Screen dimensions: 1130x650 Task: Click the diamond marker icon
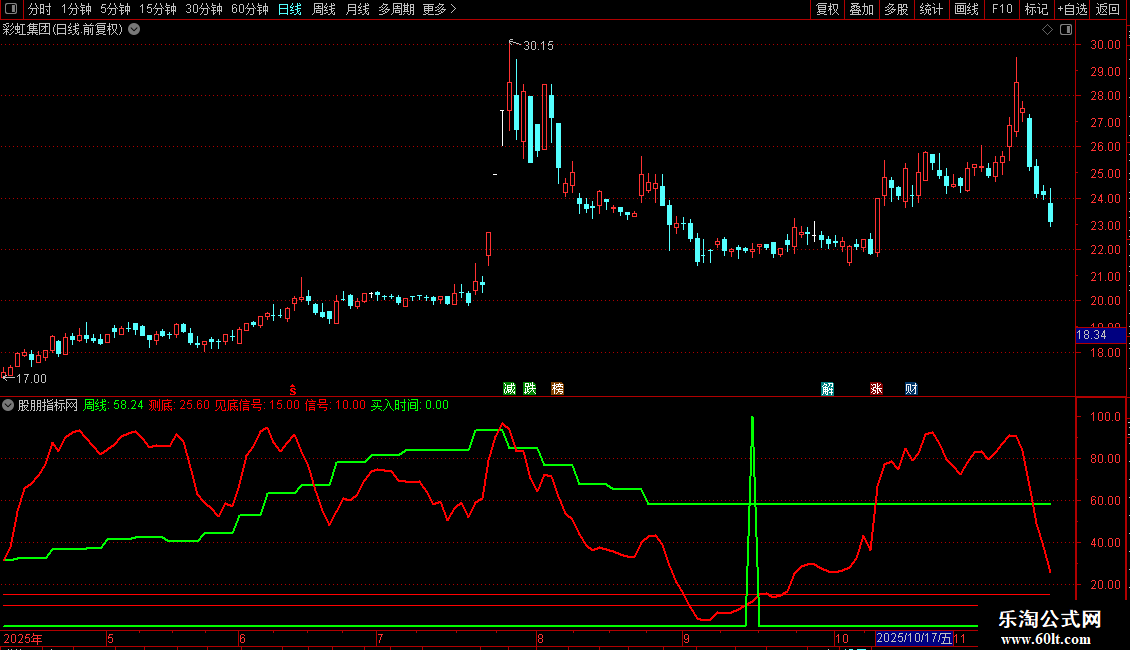pyautogui.click(x=1047, y=30)
